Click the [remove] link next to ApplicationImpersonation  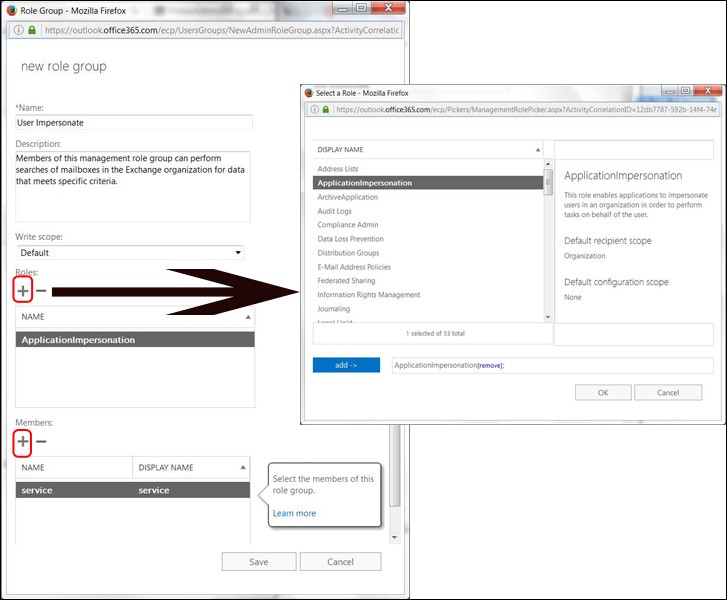490,365
